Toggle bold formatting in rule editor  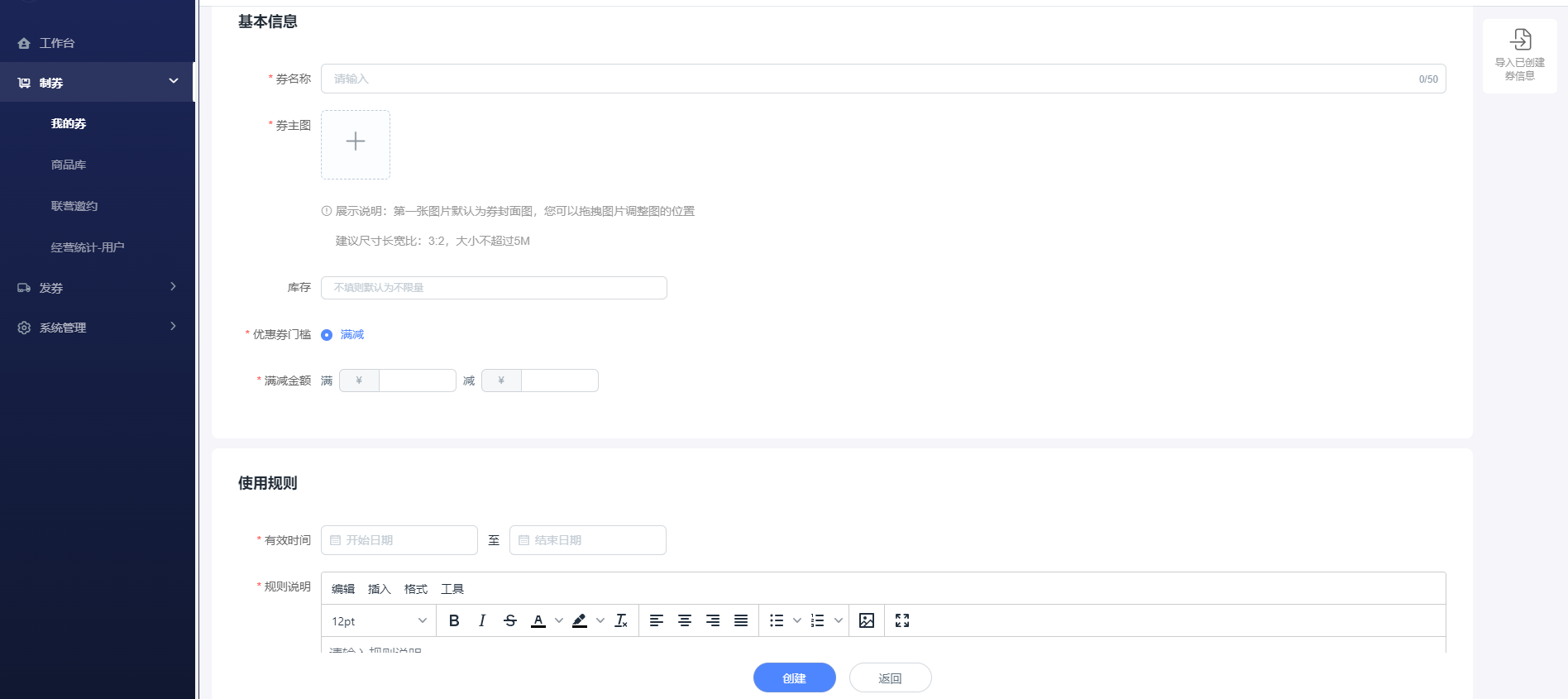pos(454,620)
